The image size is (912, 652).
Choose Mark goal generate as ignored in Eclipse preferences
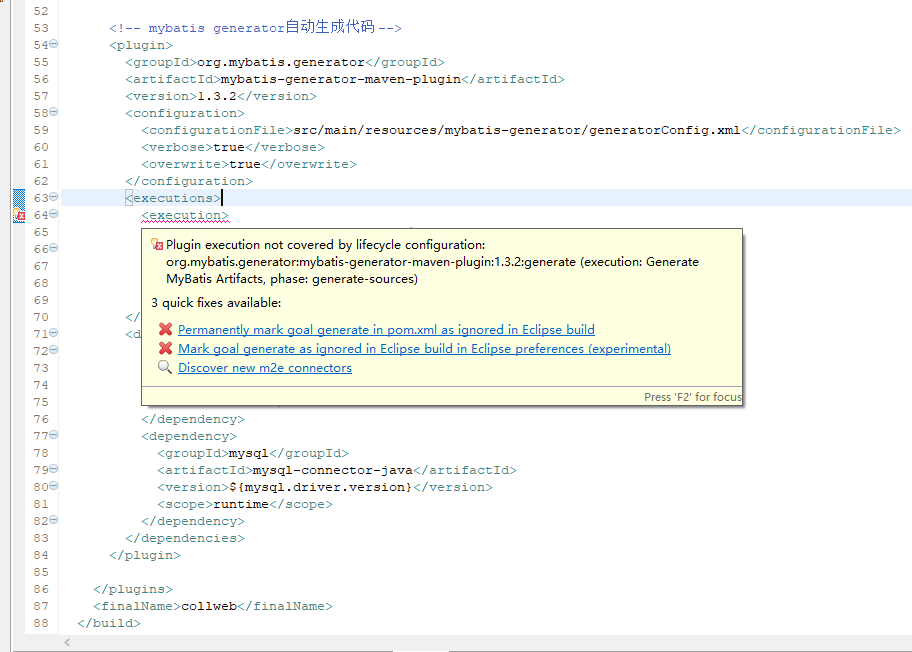[424, 349]
